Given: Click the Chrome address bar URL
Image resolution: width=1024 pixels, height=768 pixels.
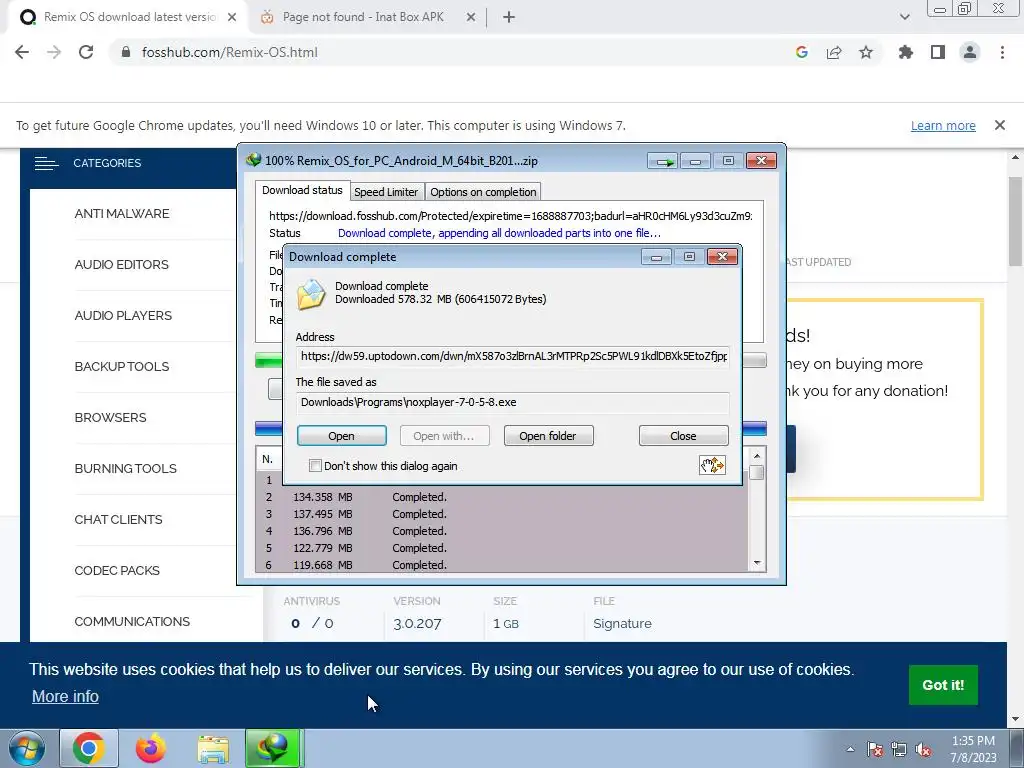Looking at the screenshot, I should (230, 52).
